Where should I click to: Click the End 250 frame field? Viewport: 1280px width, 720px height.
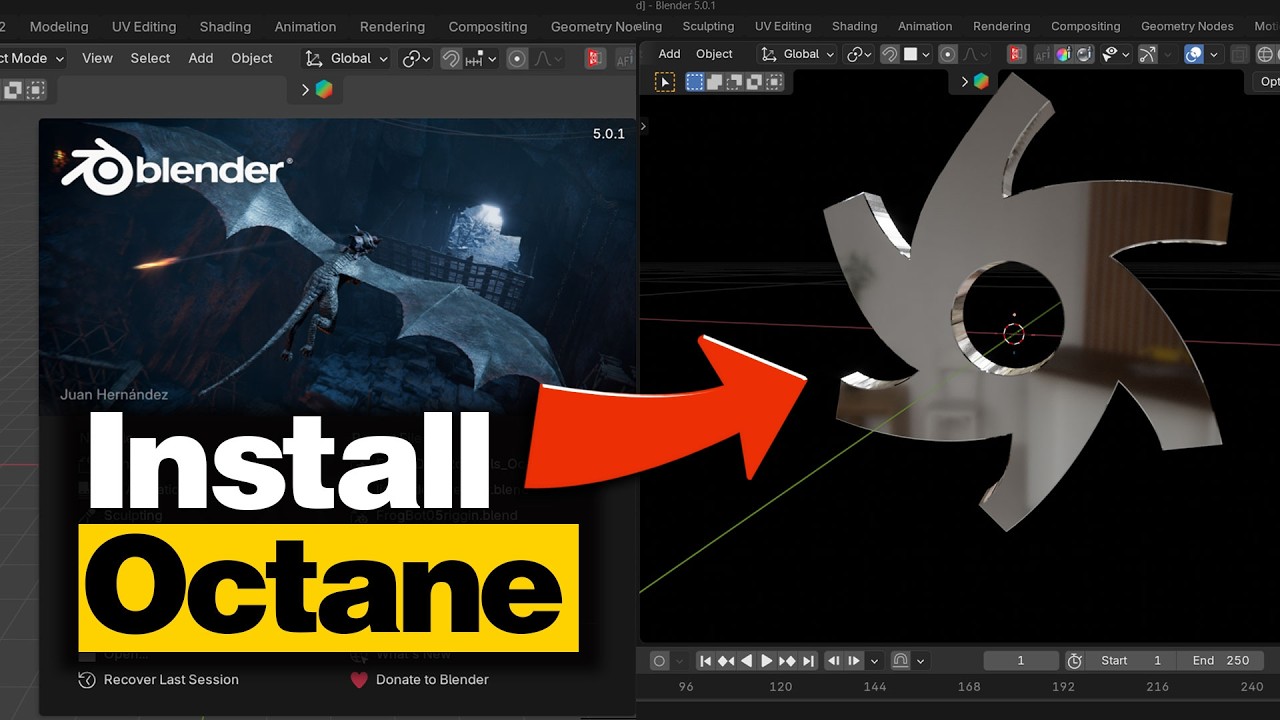point(1220,661)
